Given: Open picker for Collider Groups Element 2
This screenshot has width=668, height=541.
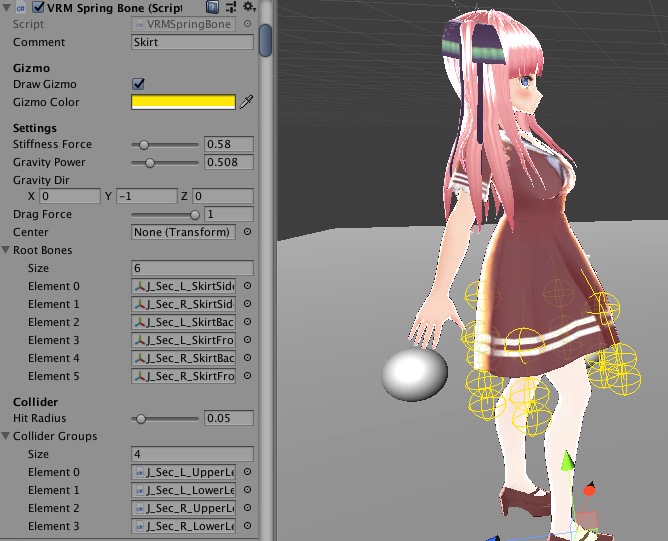Looking at the screenshot, I should [x=248, y=508].
